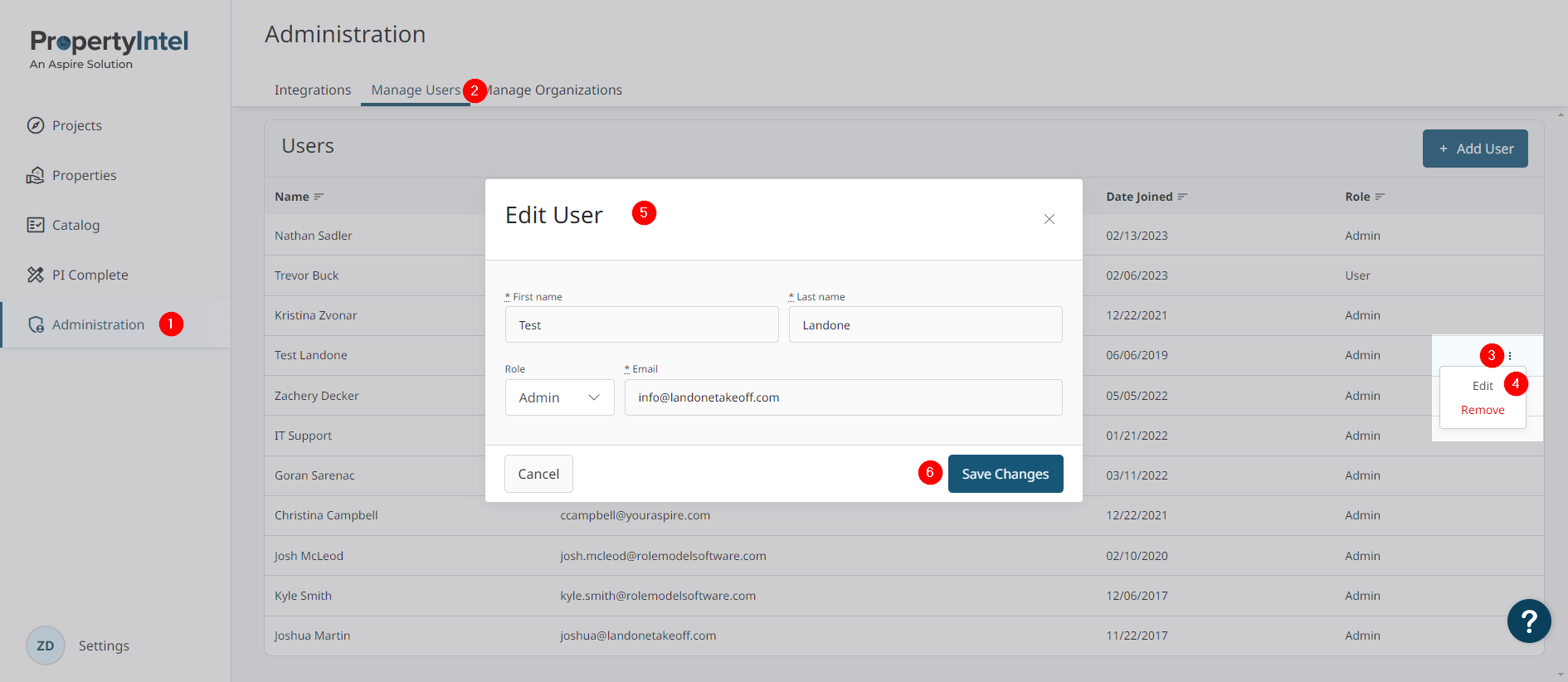Viewport: 1568px width, 682px height.
Task: Sort users by the Date Joined column icon
Action: click(x=1182, y=197)
